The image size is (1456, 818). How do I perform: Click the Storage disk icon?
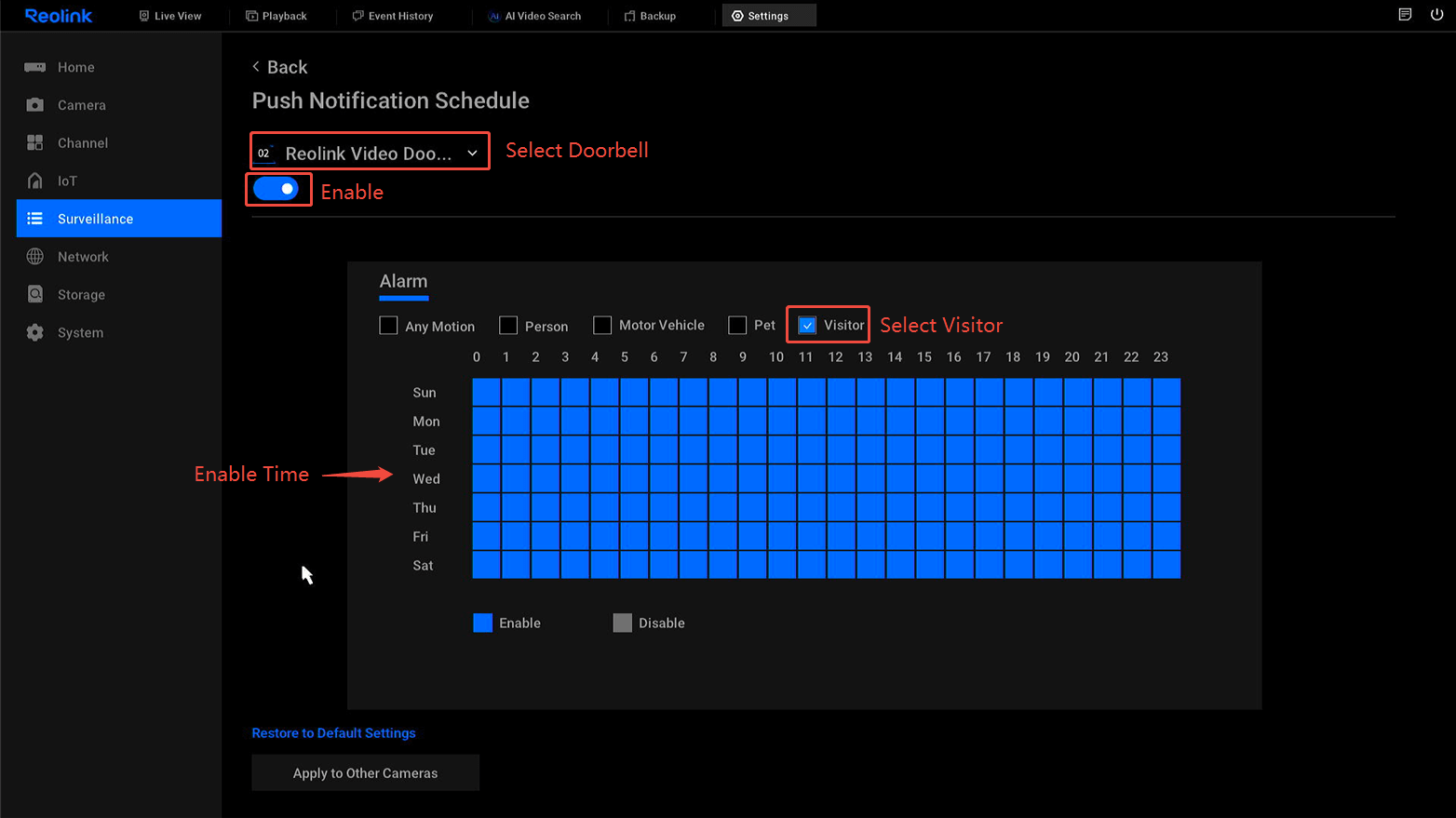point(35,294)
